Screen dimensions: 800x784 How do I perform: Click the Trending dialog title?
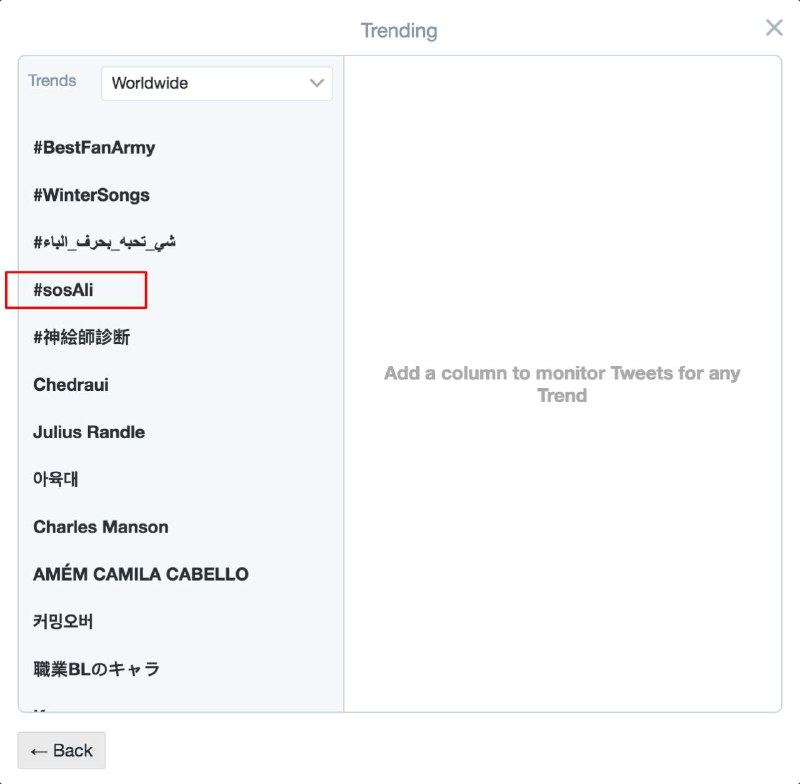399,31
